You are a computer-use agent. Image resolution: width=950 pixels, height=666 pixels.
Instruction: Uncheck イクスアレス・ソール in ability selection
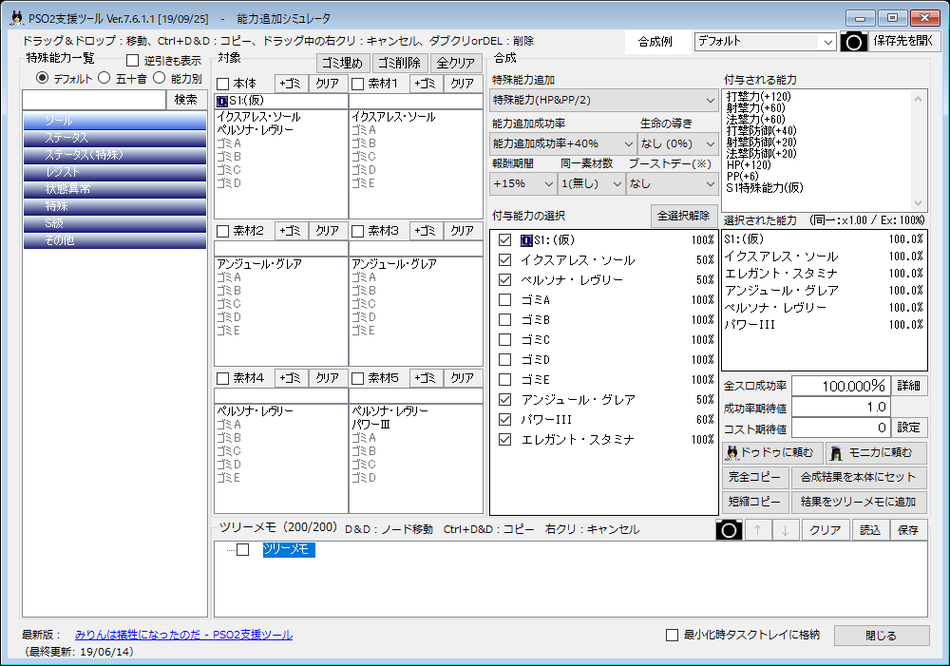[x=505, y=260]
